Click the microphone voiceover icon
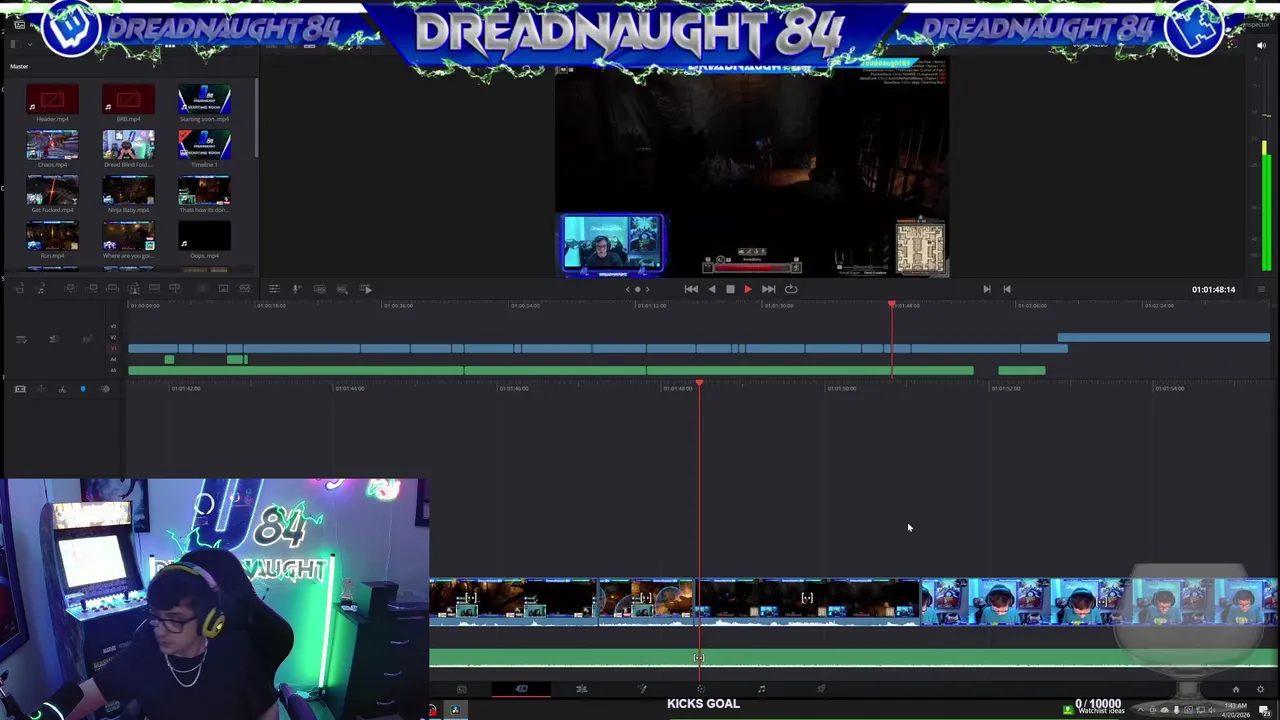1280x720 pixels. tap(297, 289)
